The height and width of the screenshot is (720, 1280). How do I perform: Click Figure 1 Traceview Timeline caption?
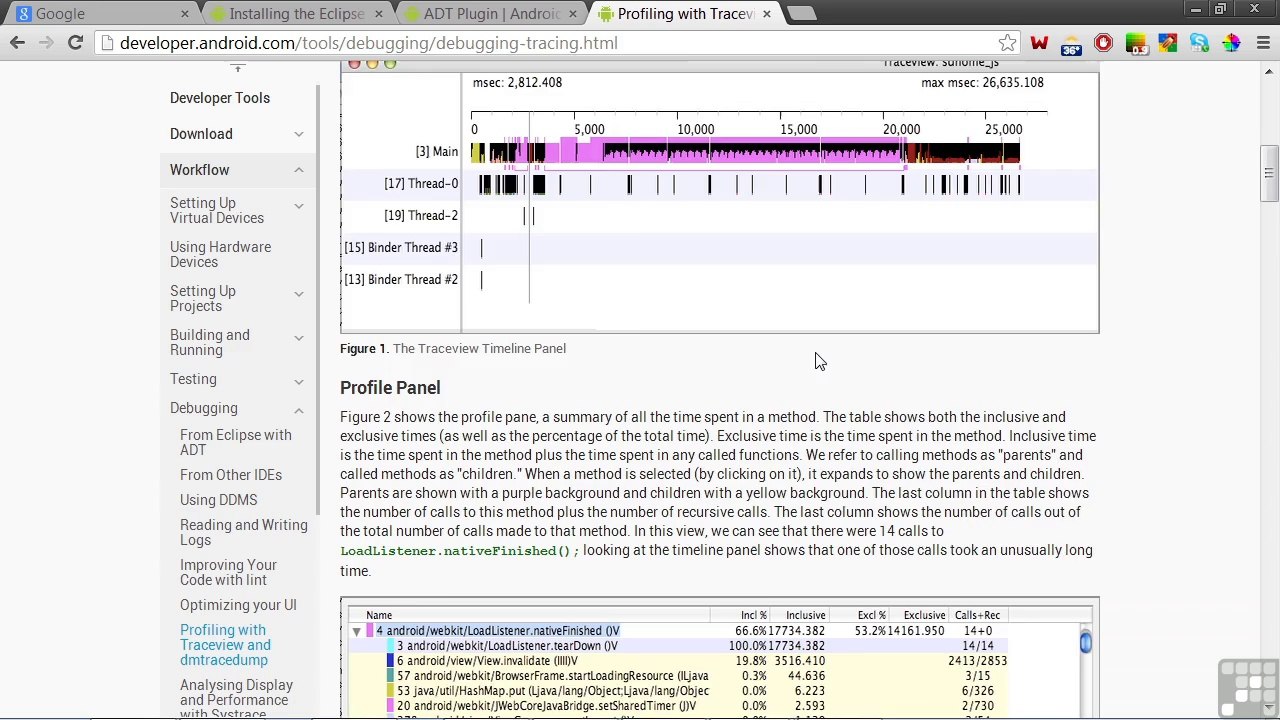tap(453, 349)
